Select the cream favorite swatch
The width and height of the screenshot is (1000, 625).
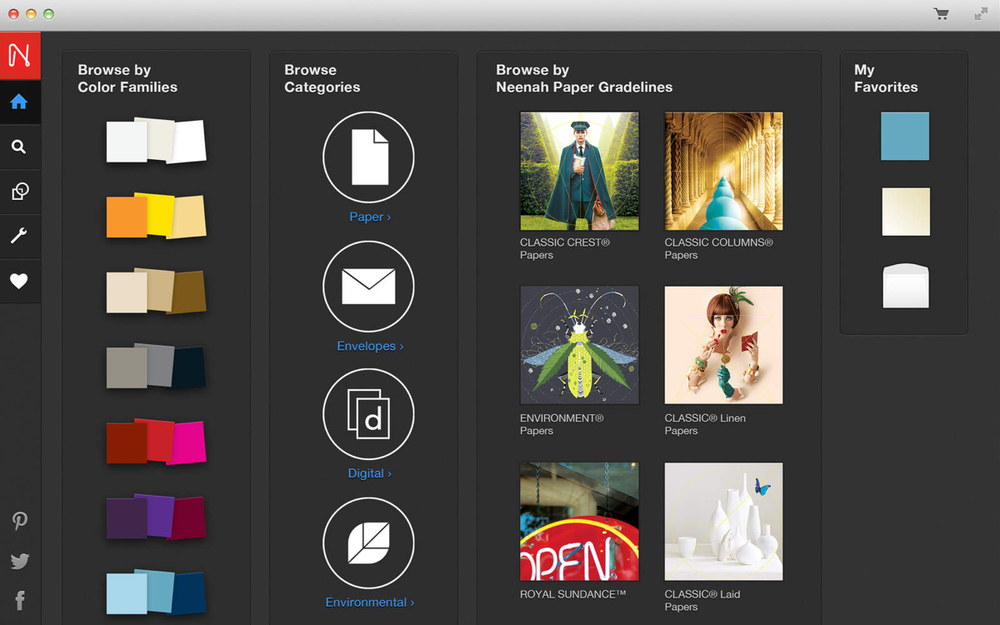click(x=906, y=212)
